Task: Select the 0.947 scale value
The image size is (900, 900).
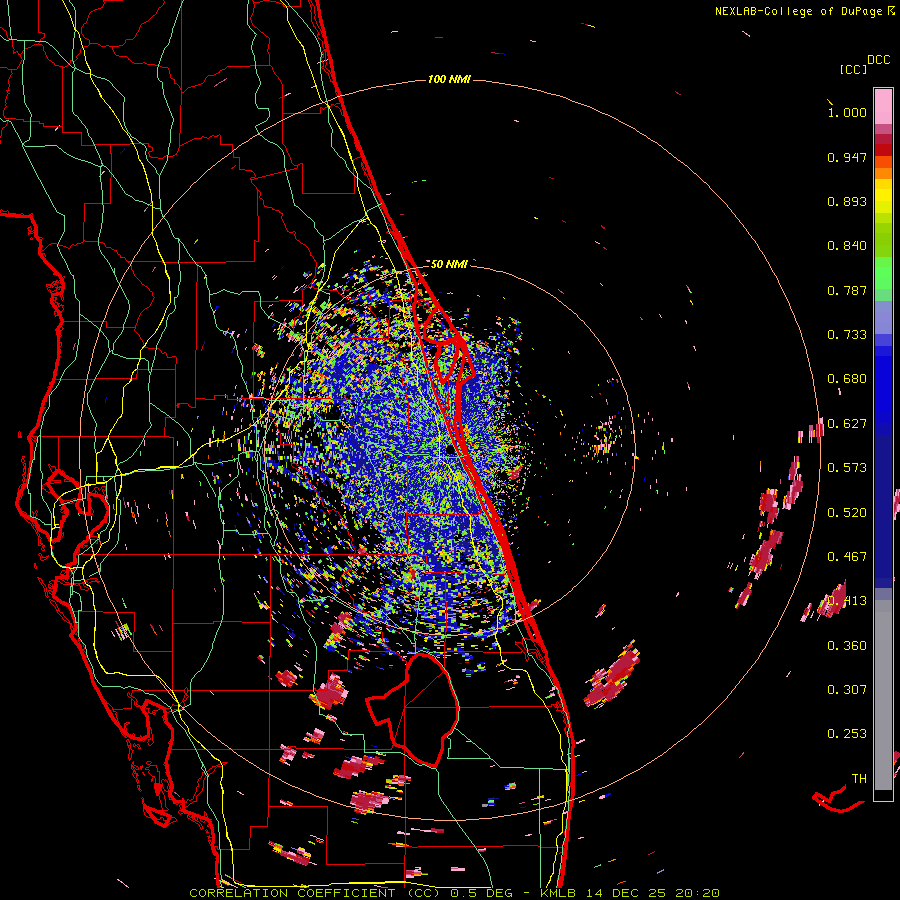Action: pos(847,157)
